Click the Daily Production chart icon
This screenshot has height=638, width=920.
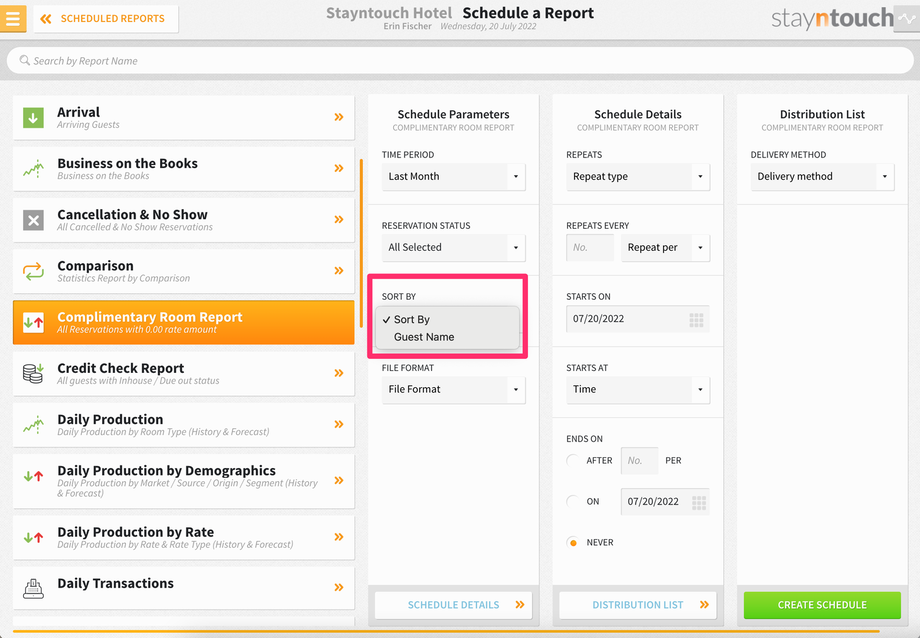33,424
